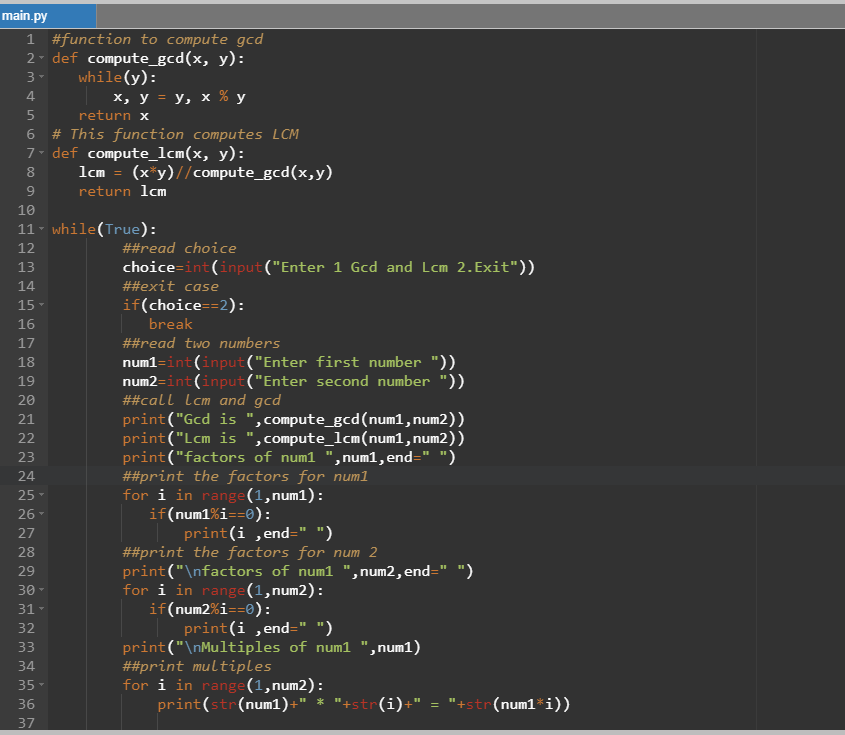Viewport: 845px width, 735px height.
Task: Click the '##print multiples' comment
Action: coord(197,666)
